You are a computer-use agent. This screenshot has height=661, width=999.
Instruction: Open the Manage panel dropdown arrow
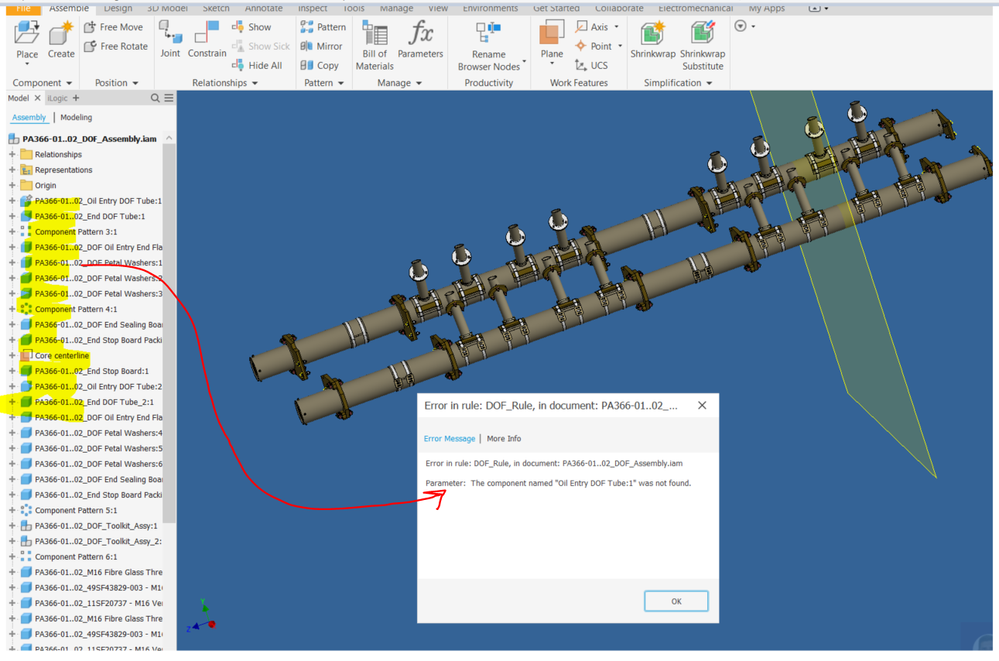point(419,83)
